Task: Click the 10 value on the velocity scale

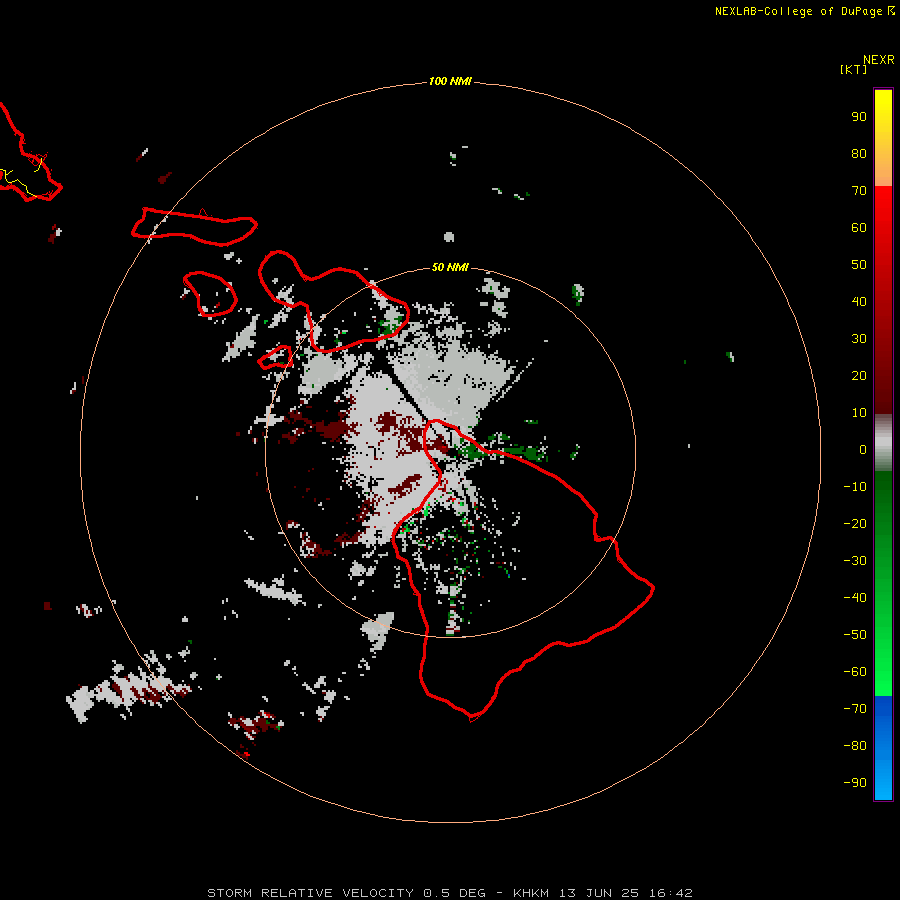Action: tap(859, 413)
